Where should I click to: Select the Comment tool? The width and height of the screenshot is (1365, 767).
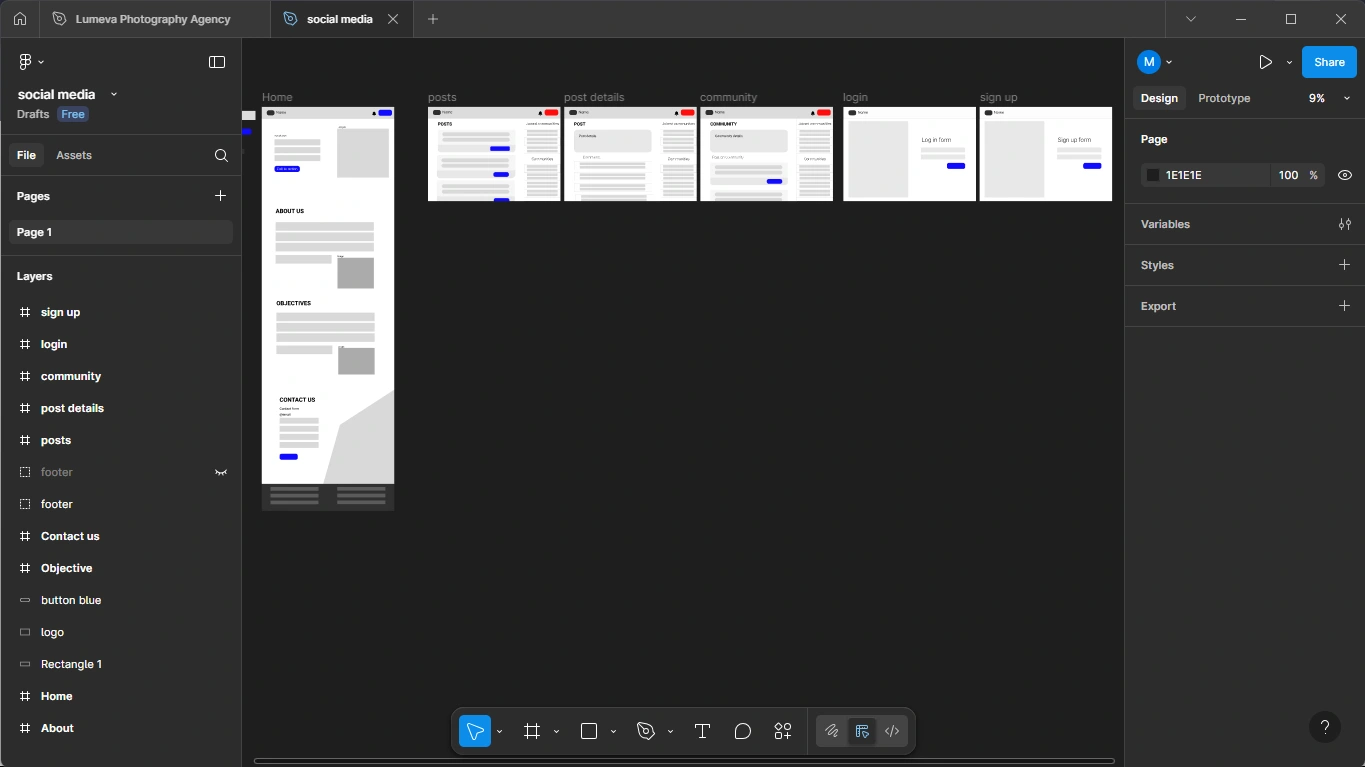point(742,731)
